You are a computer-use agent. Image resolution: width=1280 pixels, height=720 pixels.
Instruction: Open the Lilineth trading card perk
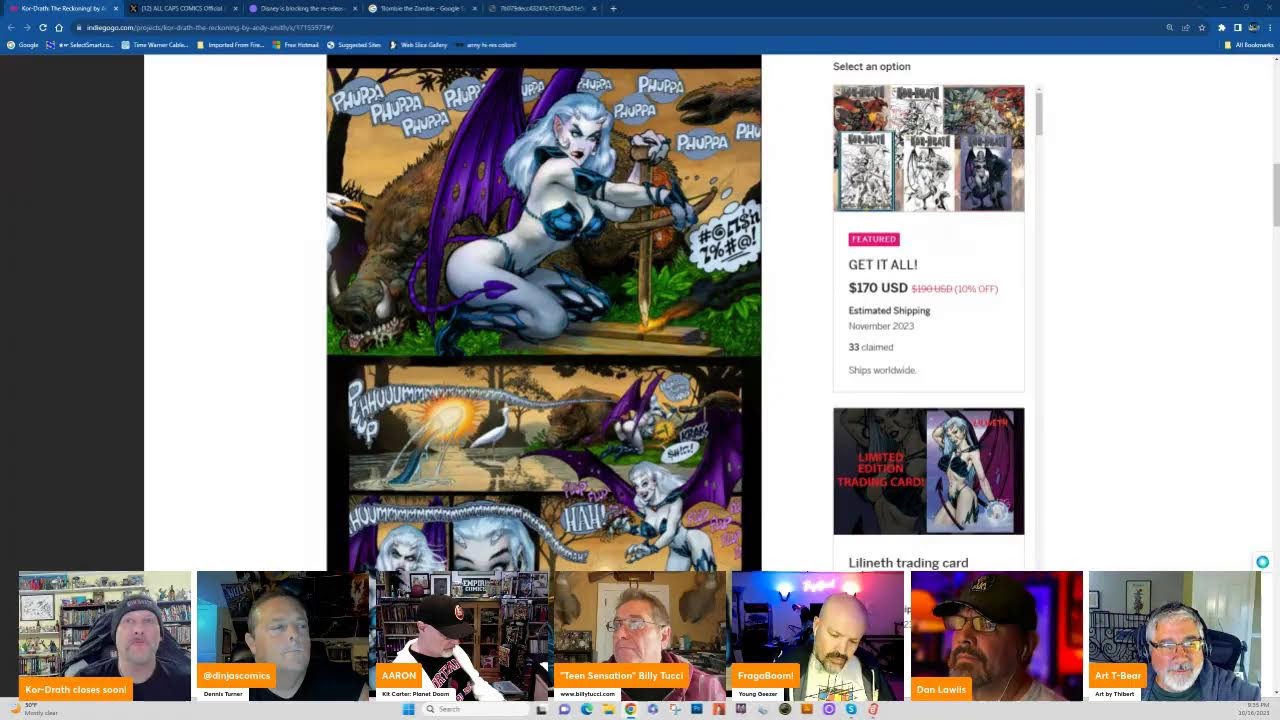pyautogui.click(x=908, y=563)
